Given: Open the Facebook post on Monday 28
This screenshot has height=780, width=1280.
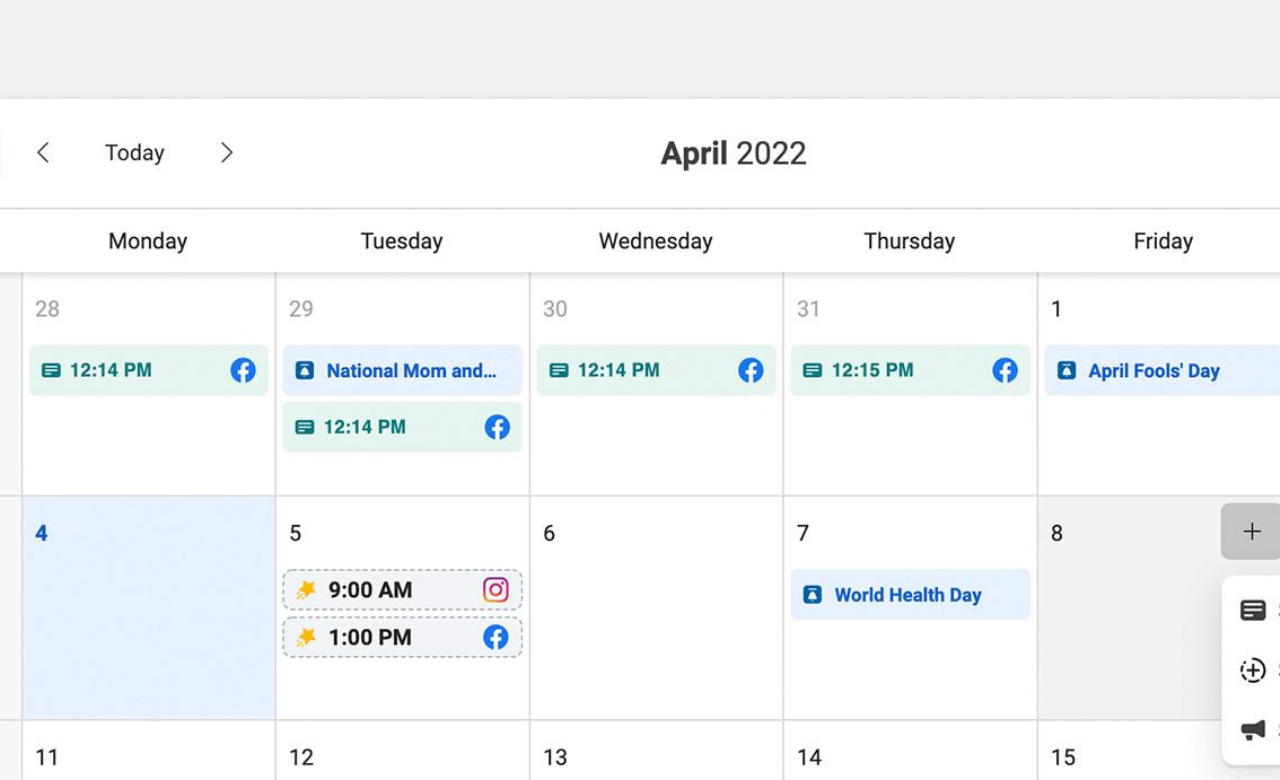Looking at the screenshot, I should click(x=130, y=370).
